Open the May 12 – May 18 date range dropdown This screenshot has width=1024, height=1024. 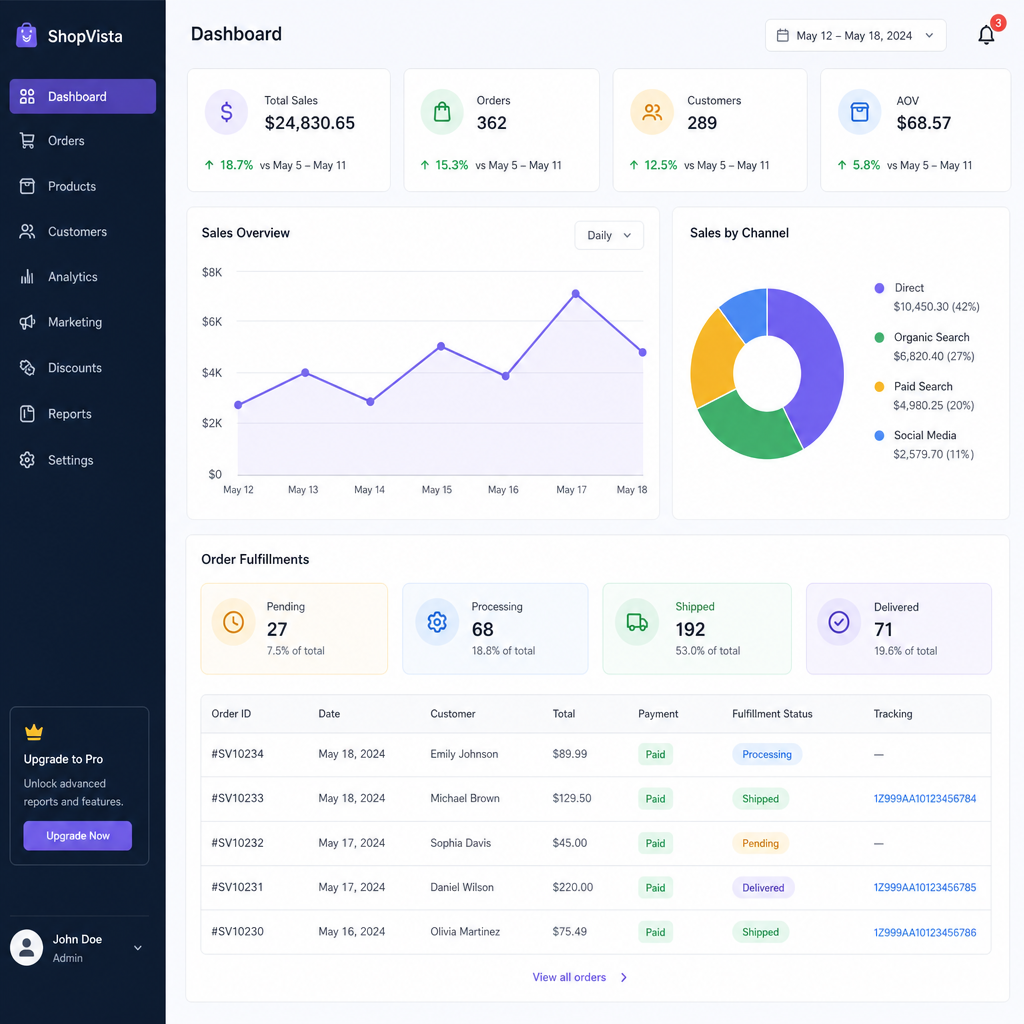pos(856,35)
